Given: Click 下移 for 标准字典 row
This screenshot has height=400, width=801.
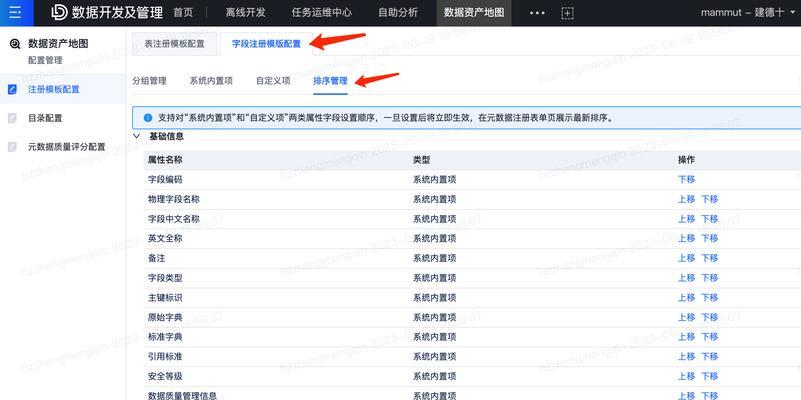Looking at the screenshot, I should point(709,337).
